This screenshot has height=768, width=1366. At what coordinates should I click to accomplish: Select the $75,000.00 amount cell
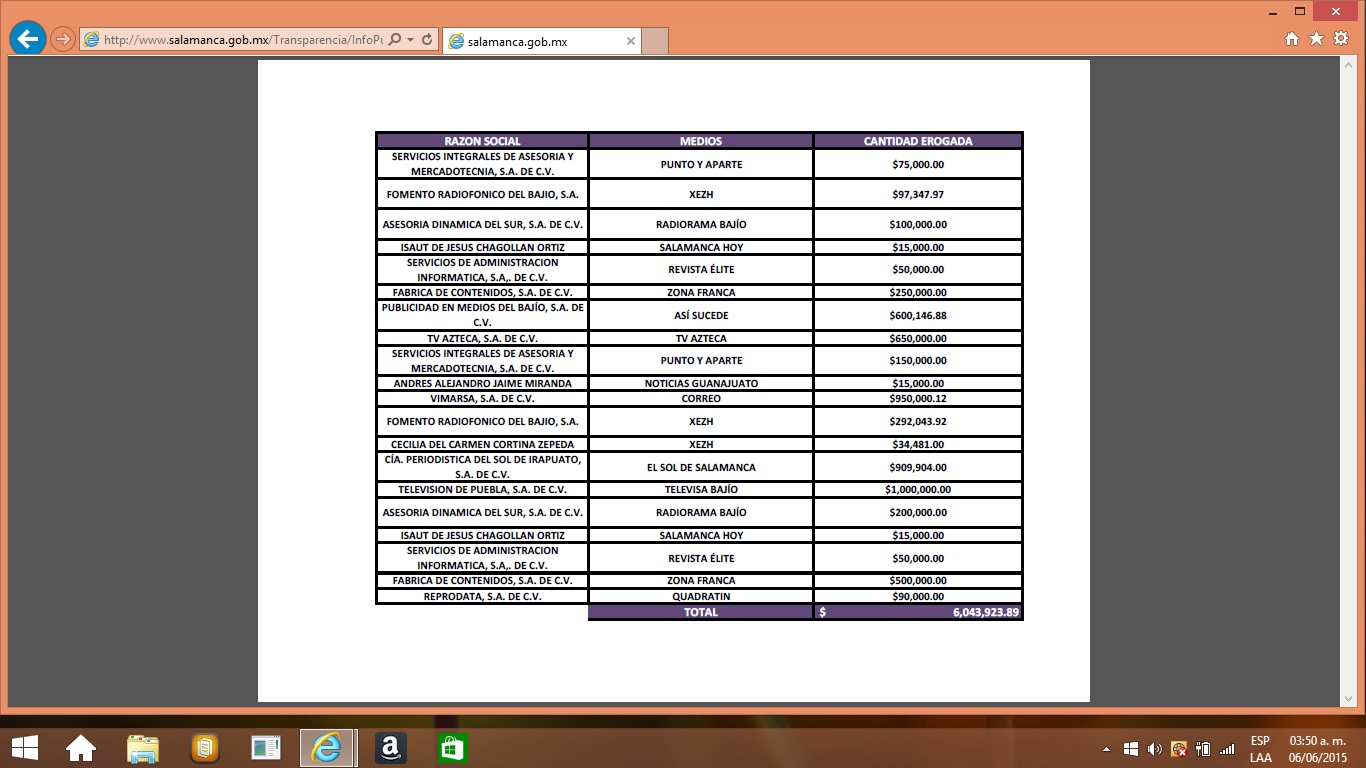click(918, 164)
